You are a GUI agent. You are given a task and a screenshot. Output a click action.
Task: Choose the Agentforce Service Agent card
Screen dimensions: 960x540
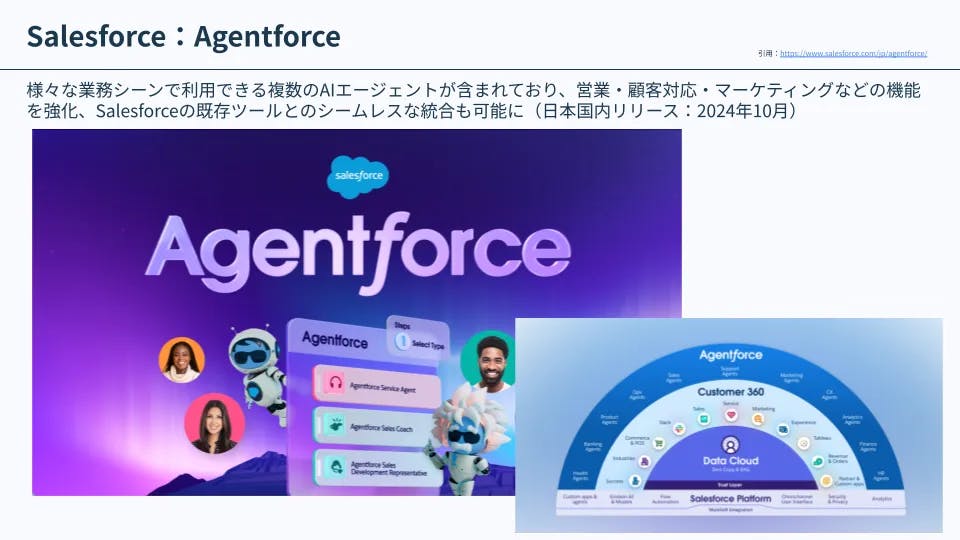click(x=377, y=386)
